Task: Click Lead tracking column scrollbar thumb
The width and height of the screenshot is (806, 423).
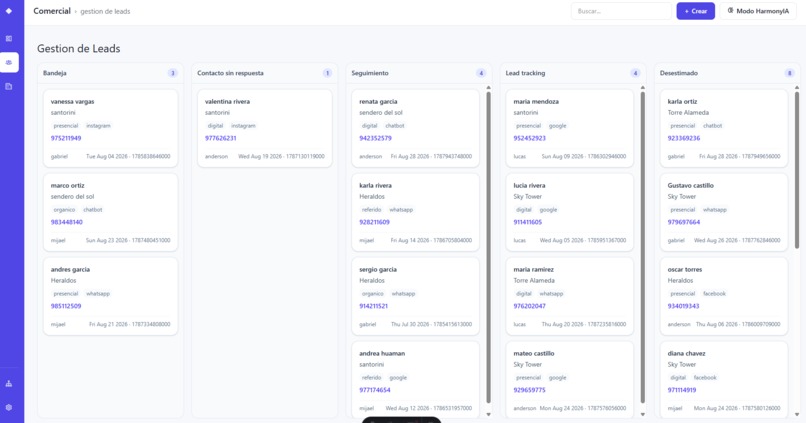Action: [643, 247]
